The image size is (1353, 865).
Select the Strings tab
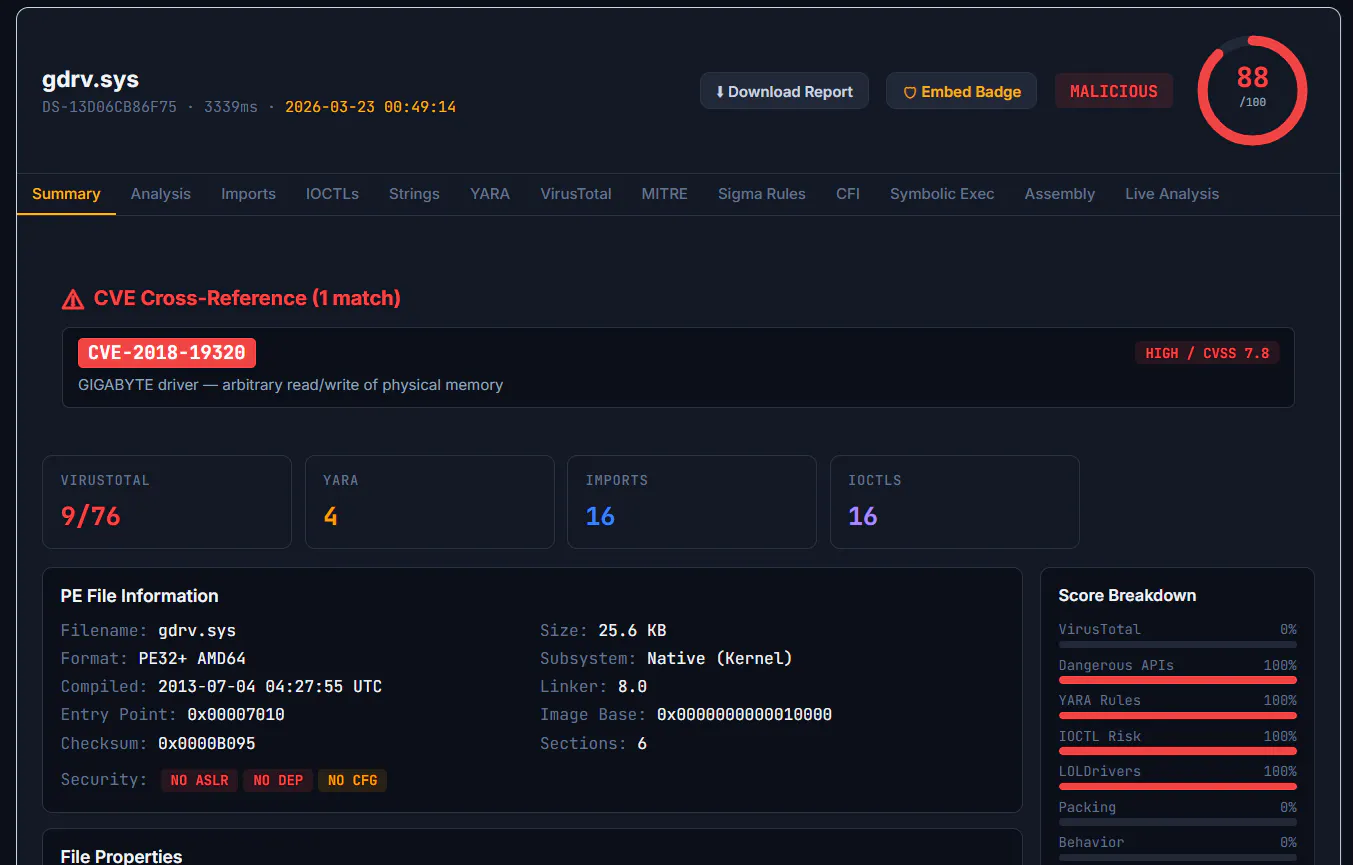414,194
